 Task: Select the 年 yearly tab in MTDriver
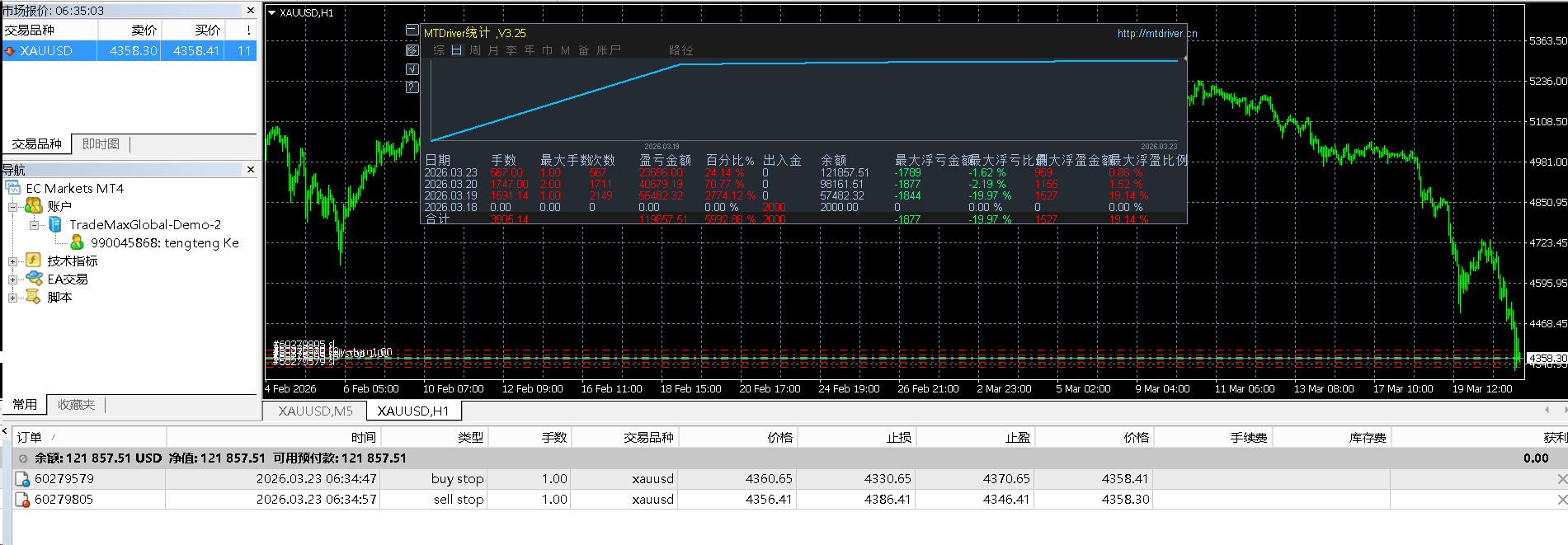coord(530,50)
